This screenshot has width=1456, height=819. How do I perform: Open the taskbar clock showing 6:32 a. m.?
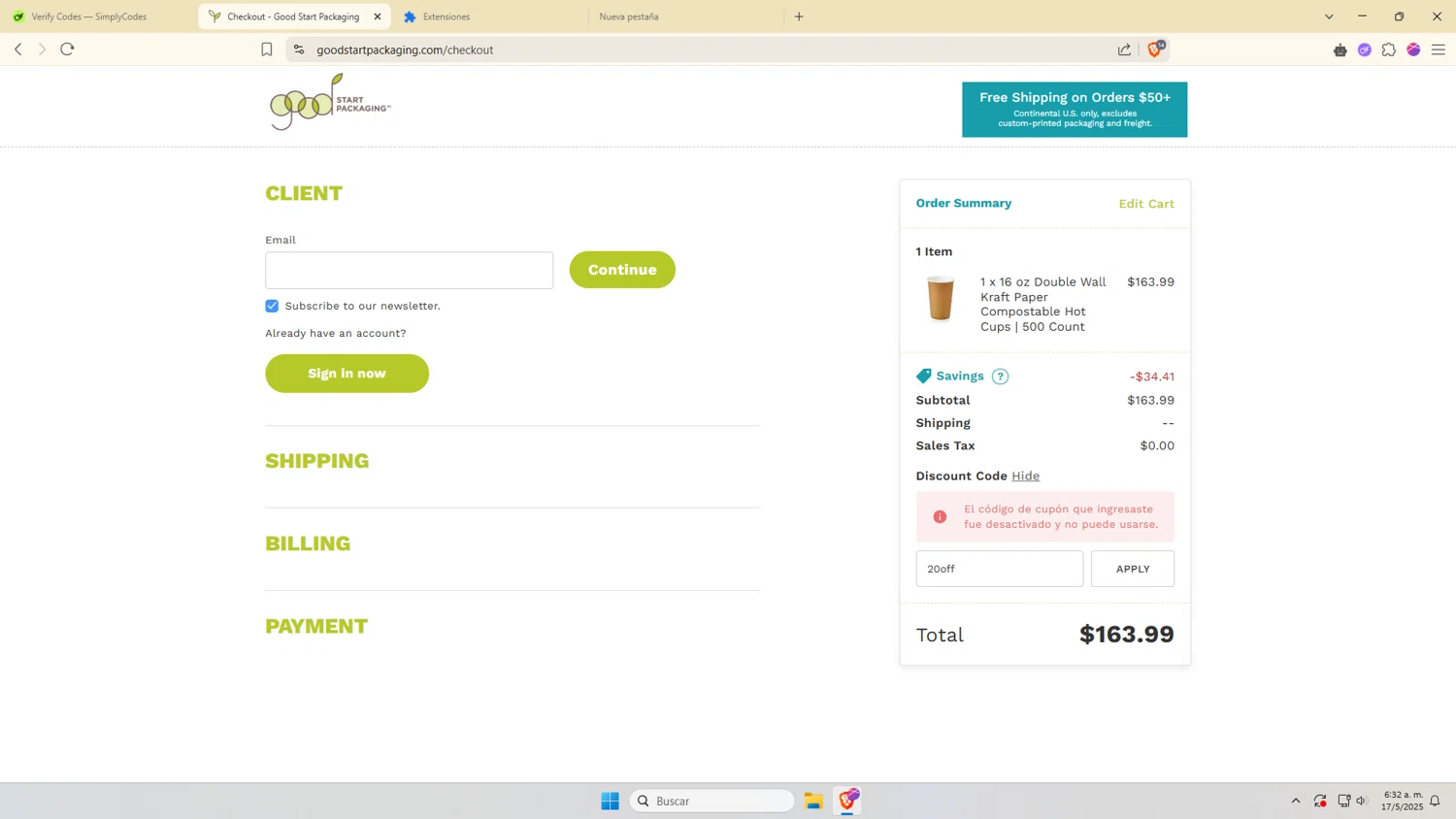[1403, 801]
